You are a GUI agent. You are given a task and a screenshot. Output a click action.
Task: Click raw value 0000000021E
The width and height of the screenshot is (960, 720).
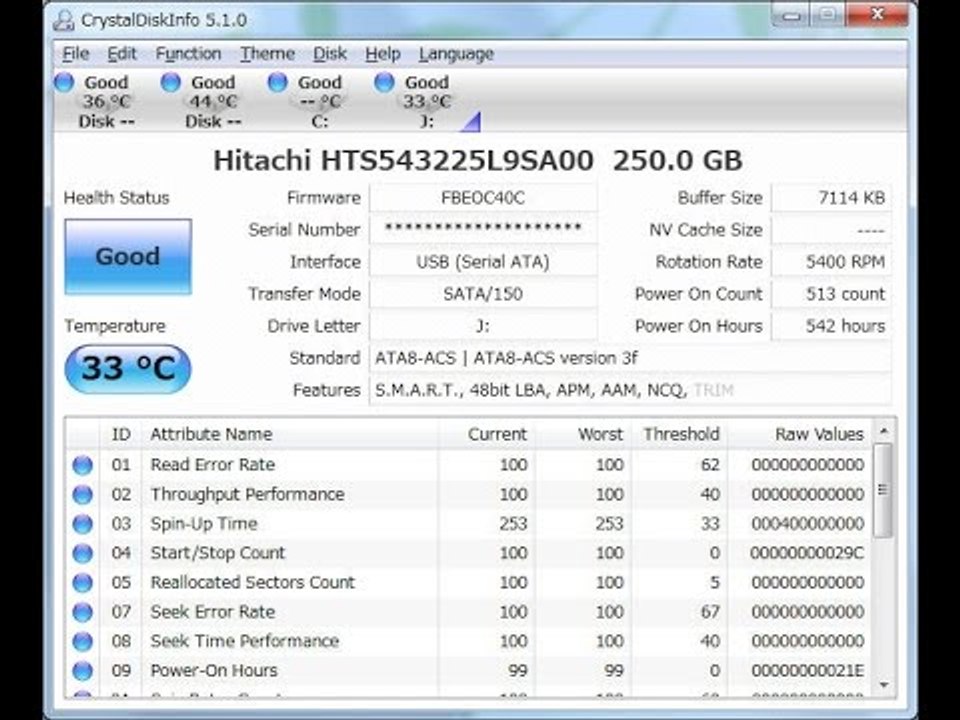point(808,671)
